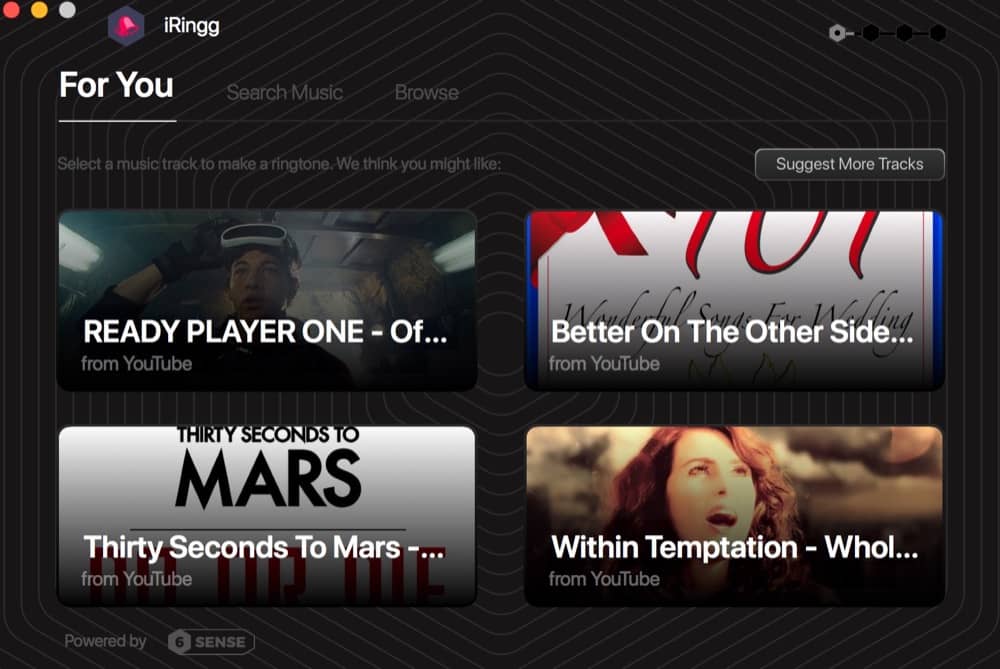Open the Browse tab
The width and height of the screenshot is (1000, 669).
[x=427, y=92]
